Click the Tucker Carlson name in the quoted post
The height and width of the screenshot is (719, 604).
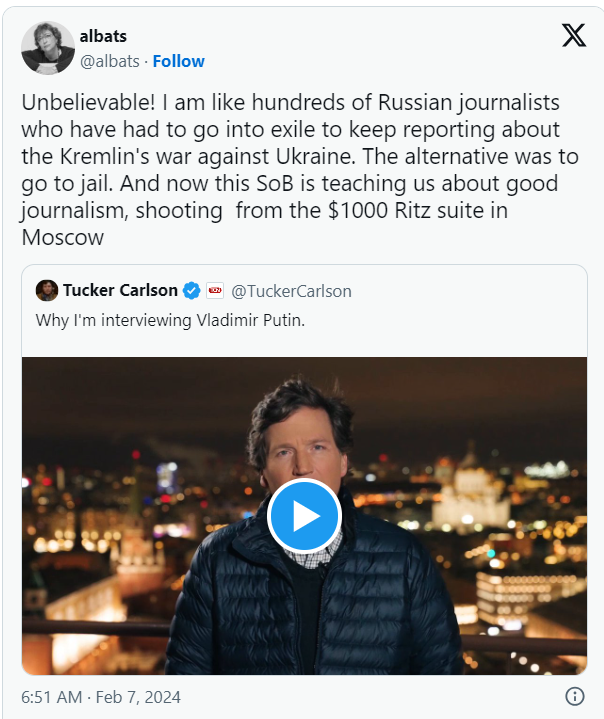pyautogui.click(x=120, y=291)
